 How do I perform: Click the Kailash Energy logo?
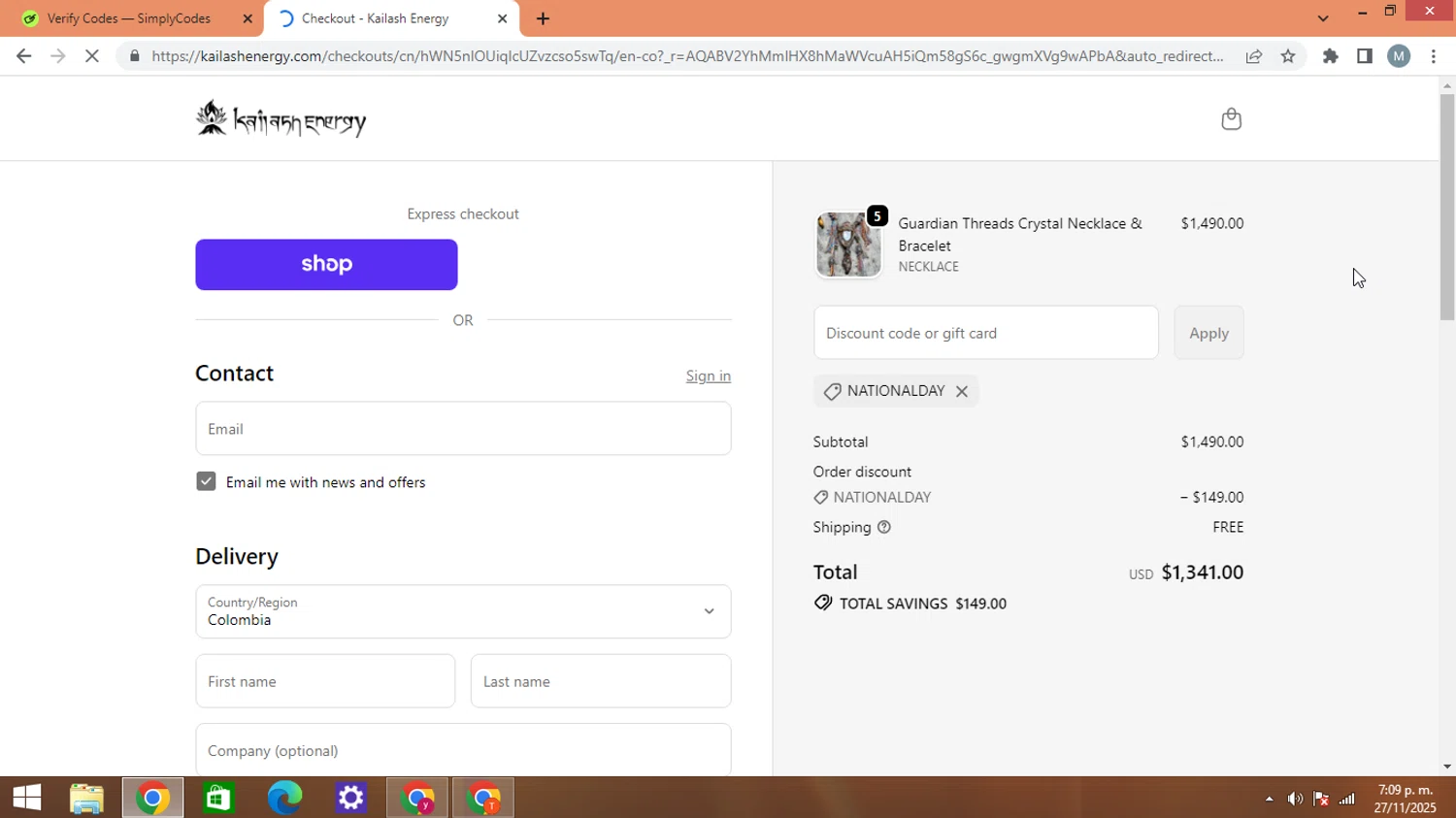[x=281, y=118]
